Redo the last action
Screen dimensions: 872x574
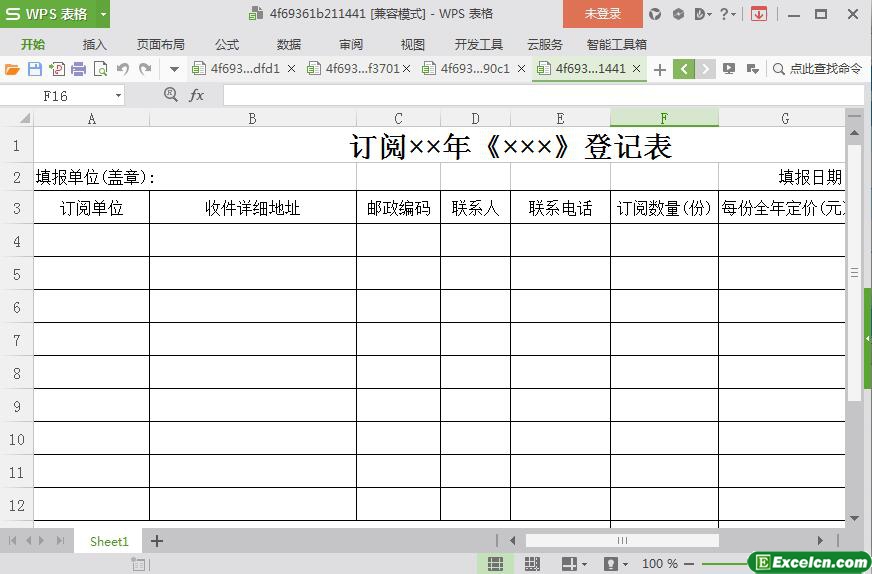[145, 69]
